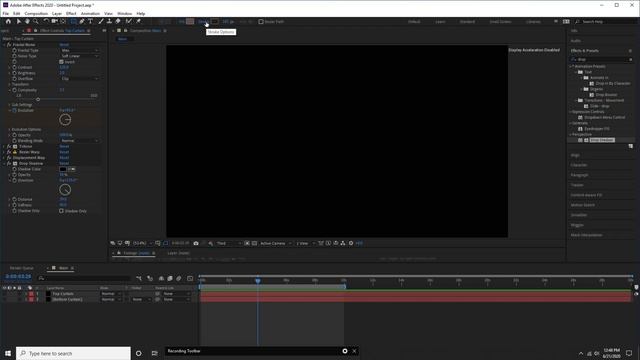The height and width of the screenshot is (360, 640).
Task: Select the Clone Stamp tool
Action: point(109,21)
